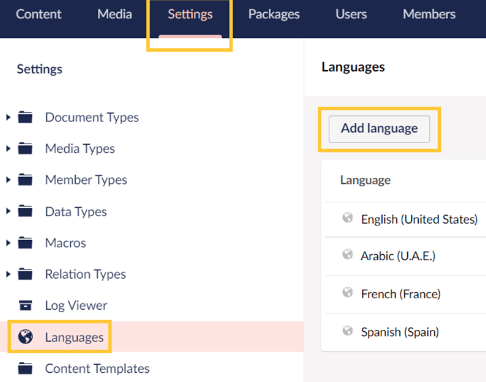Expand the Macros tree arrow
The image size is (486, 382).
8,243
